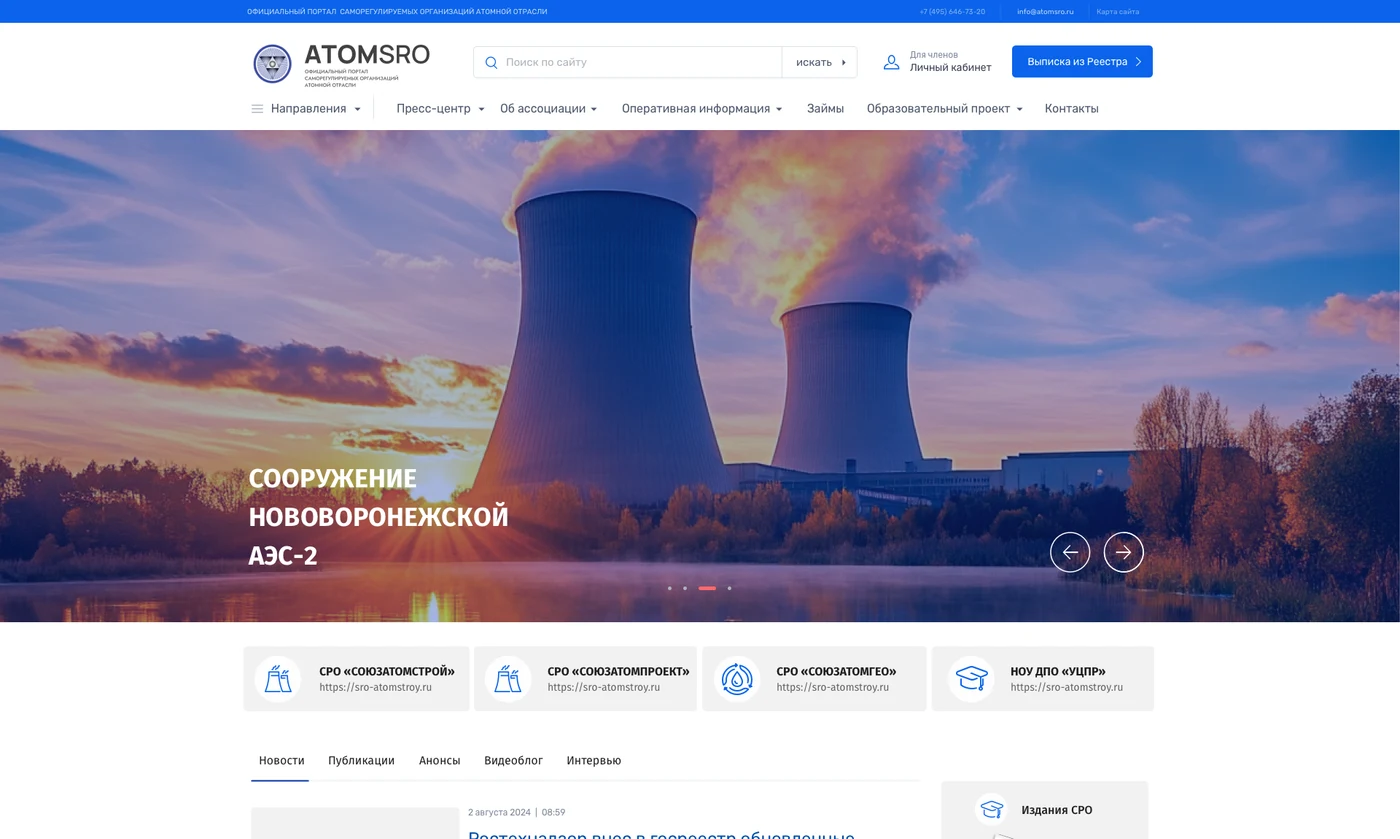Open the Издания СРО heading
This screenshot has width=1400, height=839.
1056,810
